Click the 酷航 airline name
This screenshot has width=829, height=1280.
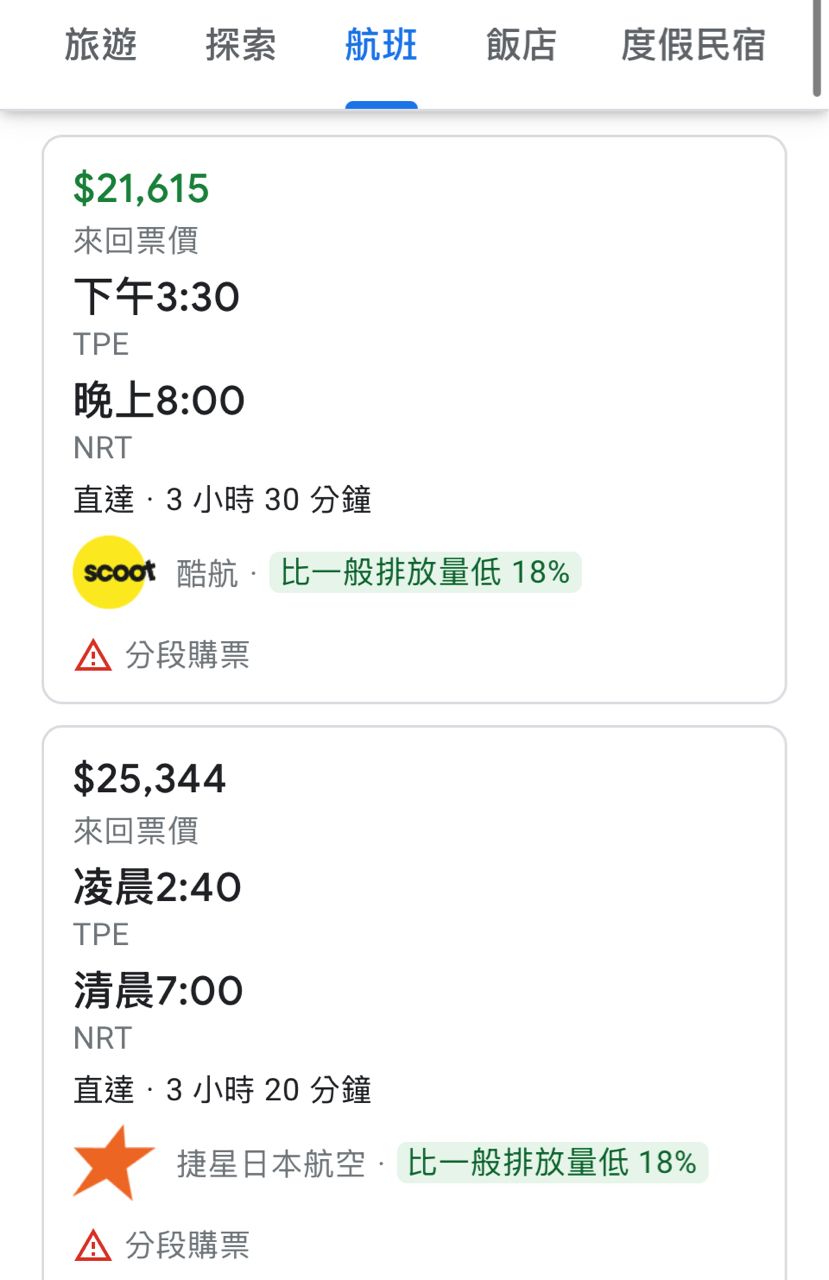point(207,574)
